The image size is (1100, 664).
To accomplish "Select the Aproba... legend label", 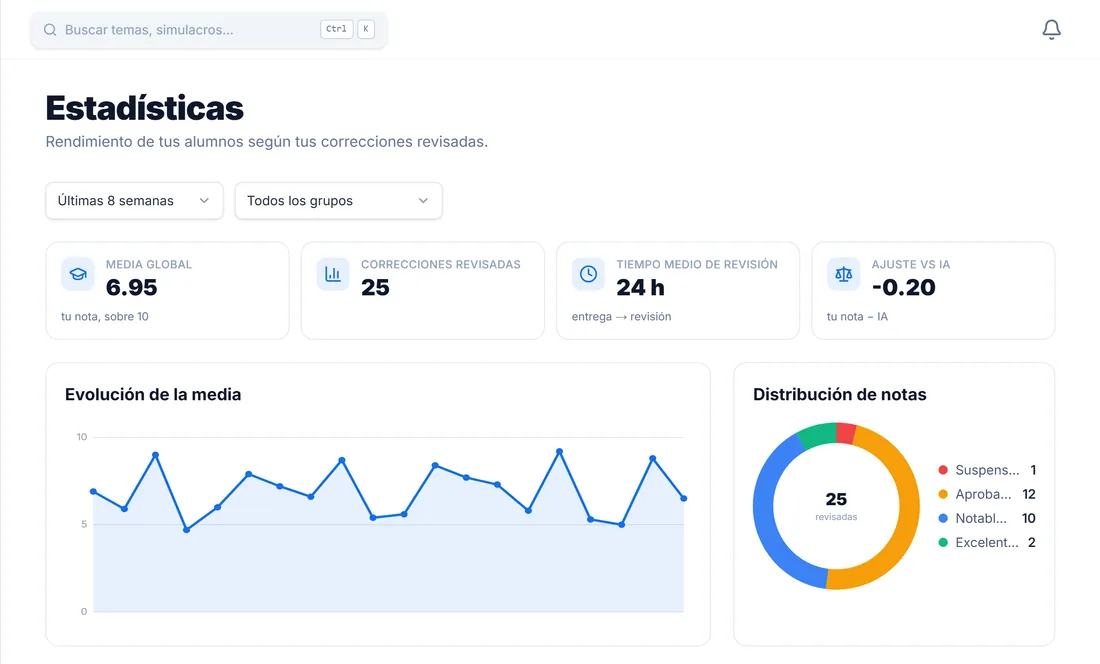I will 984,494.
